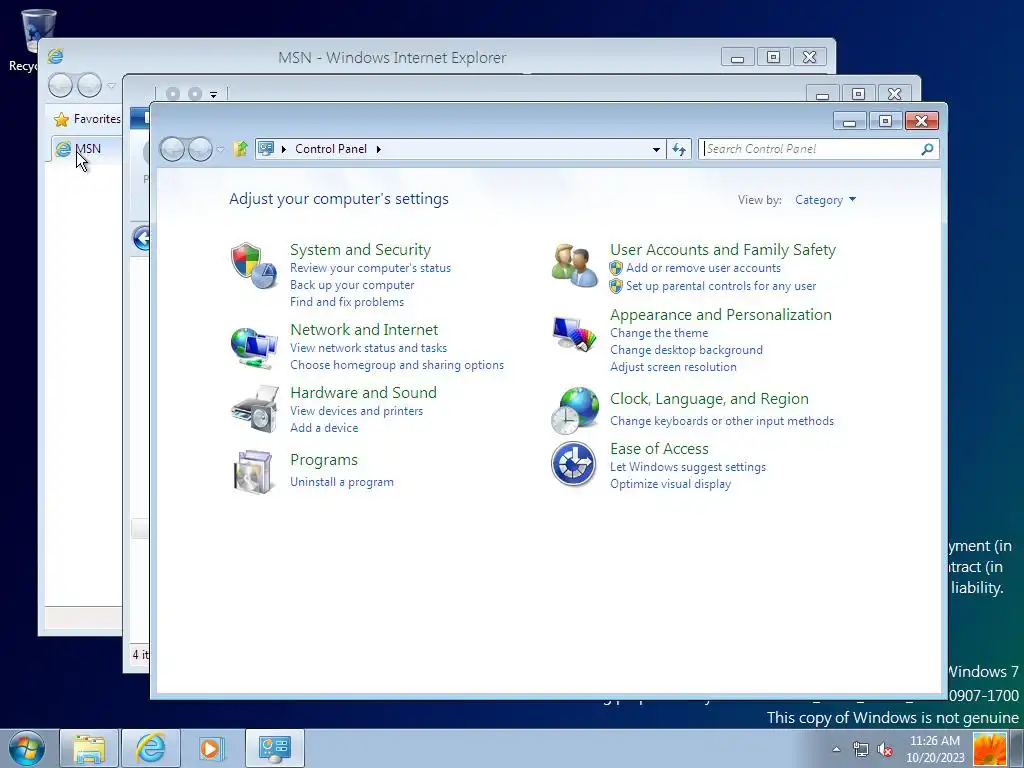Click the muted volume tray icon
Viewport: 1024px width, 768px height.
click(x=886, y=749)
